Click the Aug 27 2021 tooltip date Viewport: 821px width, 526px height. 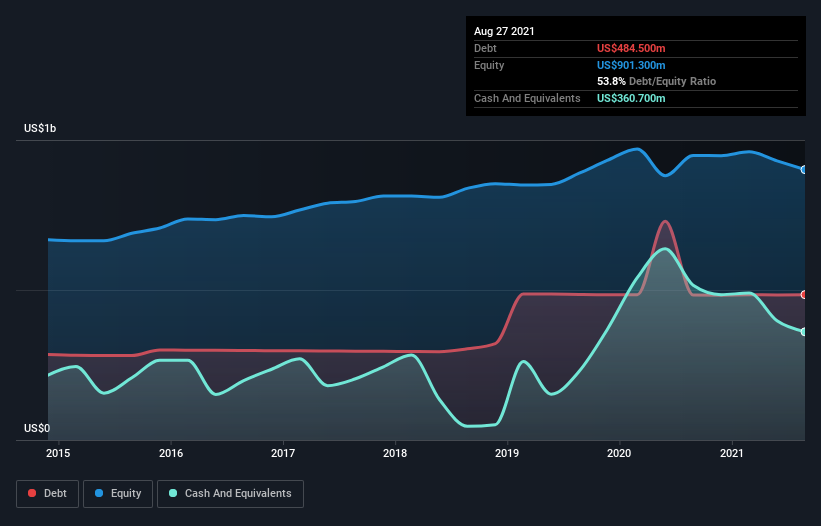504,31
